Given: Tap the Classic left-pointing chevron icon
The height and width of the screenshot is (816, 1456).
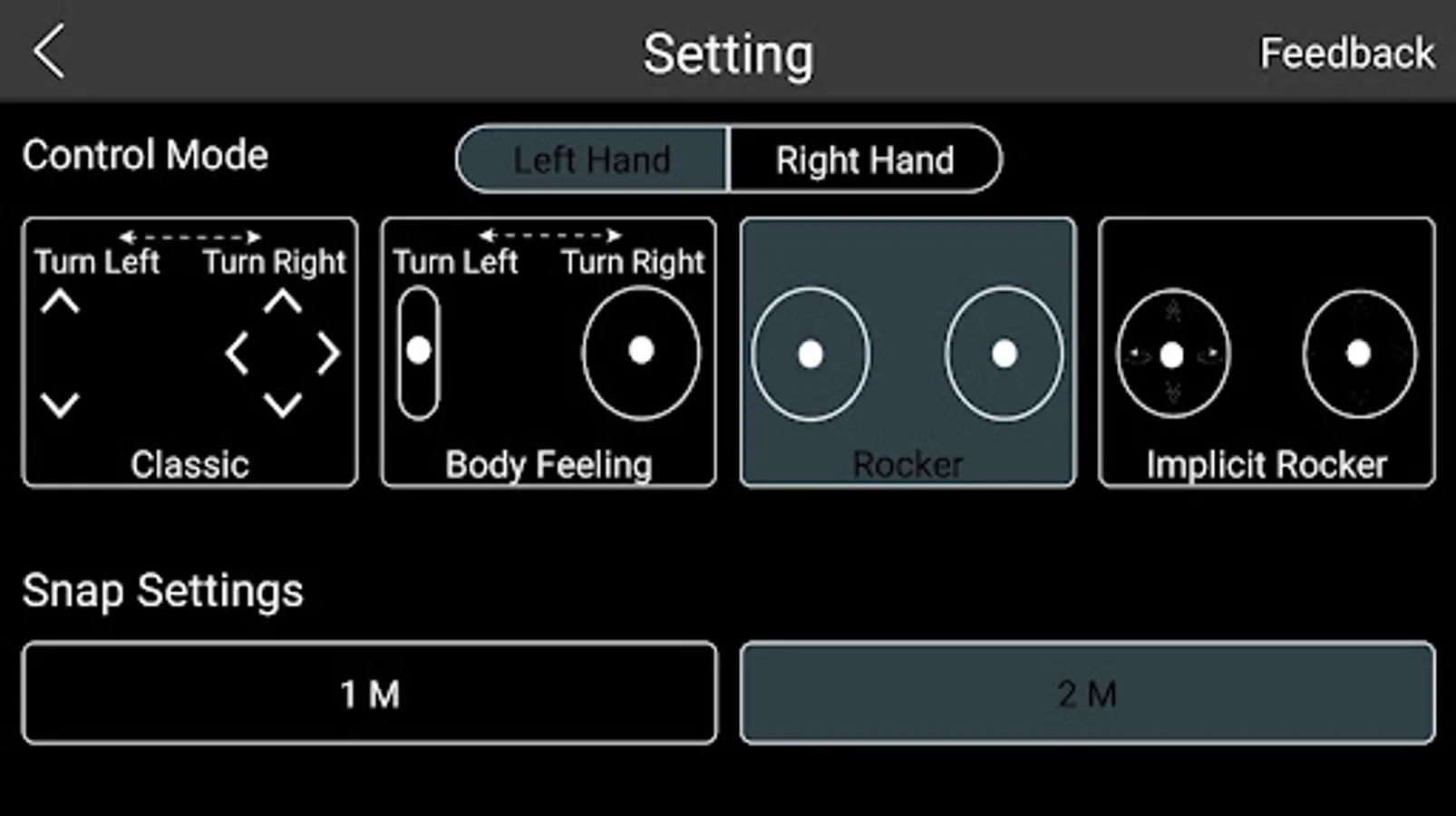Looking at the screenshot, I should [x=237, y=354].
